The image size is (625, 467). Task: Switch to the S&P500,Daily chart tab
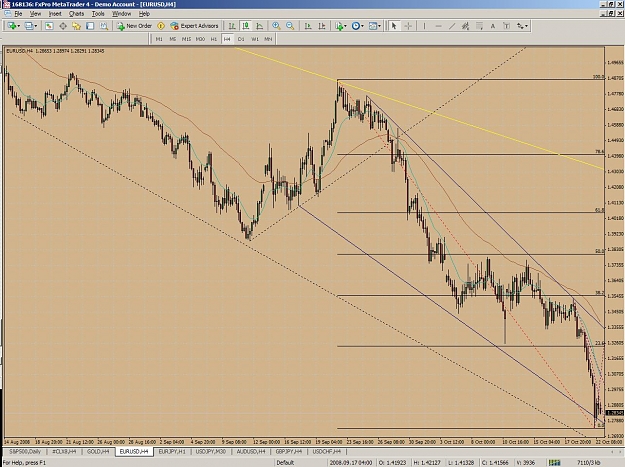tap(25, 451)
